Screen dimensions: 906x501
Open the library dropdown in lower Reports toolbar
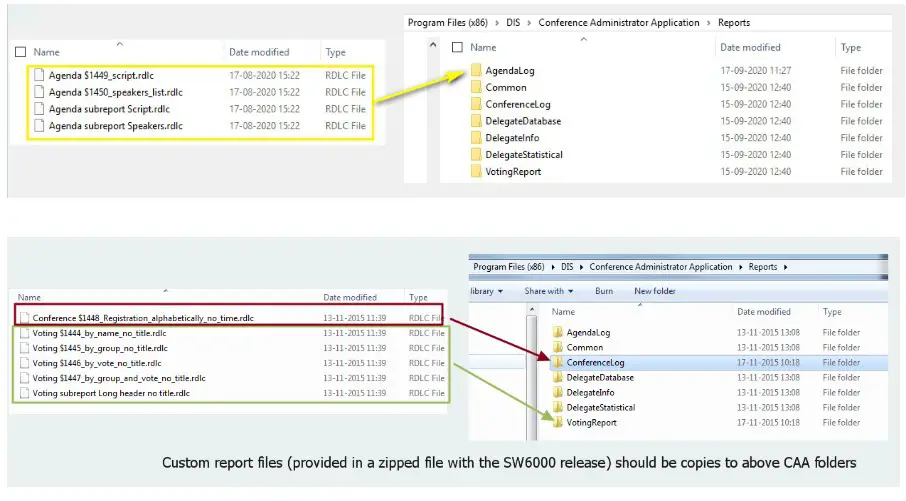pyautogui.click(x=486, y=291)
